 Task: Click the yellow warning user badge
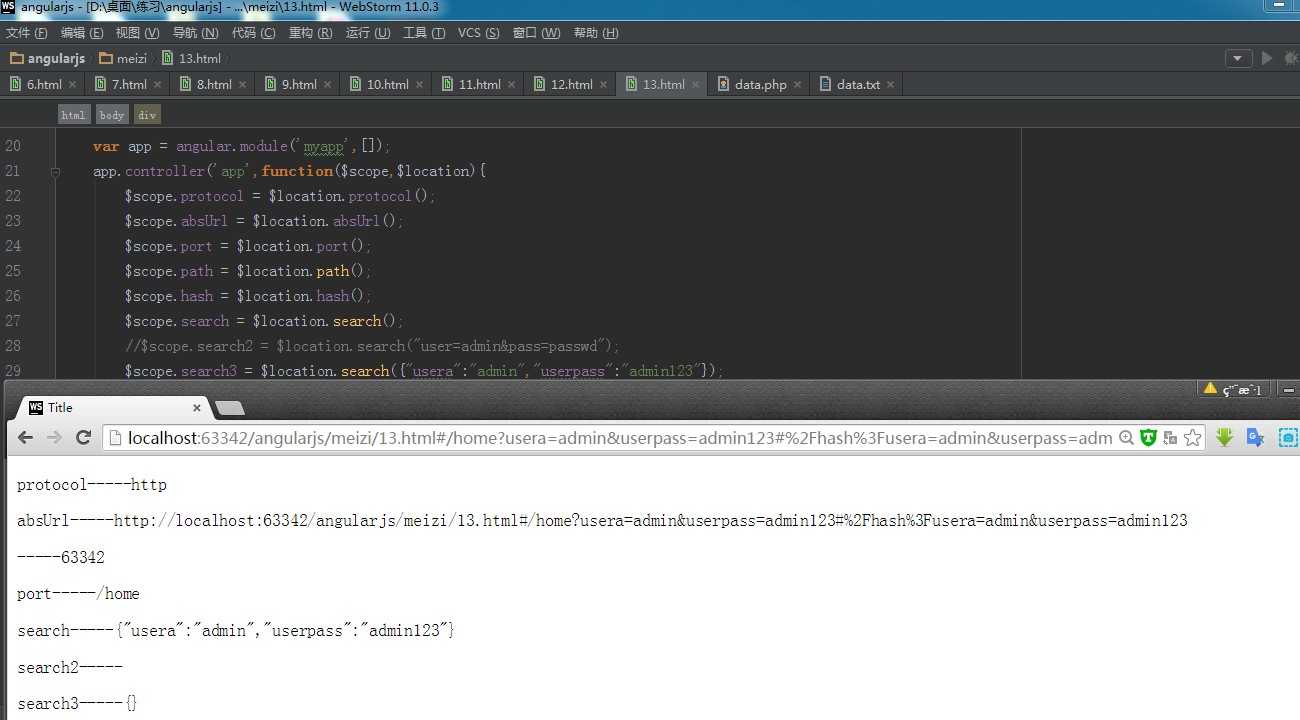[1233, 389]
